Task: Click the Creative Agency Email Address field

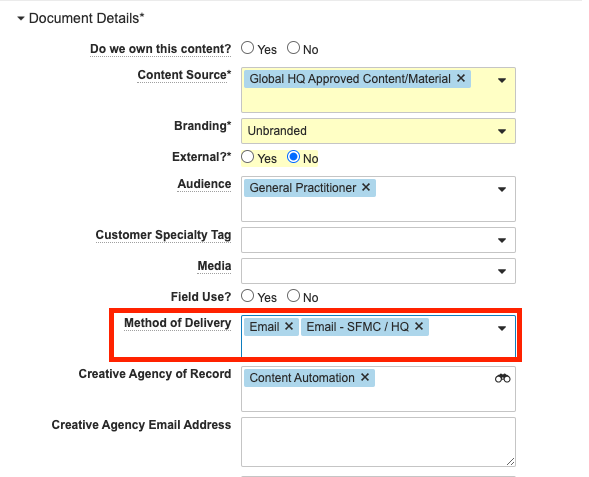Action: click(378, 442)
